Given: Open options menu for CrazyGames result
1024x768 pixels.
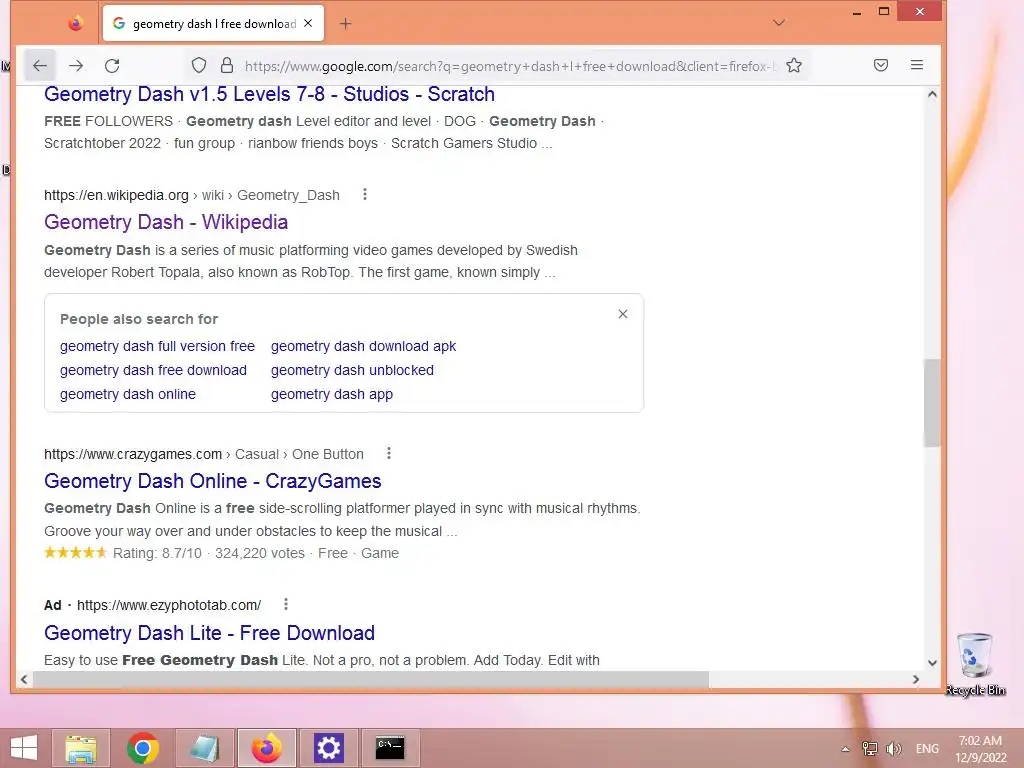Looking at the screenshot, I should click(x=389, y=453).
